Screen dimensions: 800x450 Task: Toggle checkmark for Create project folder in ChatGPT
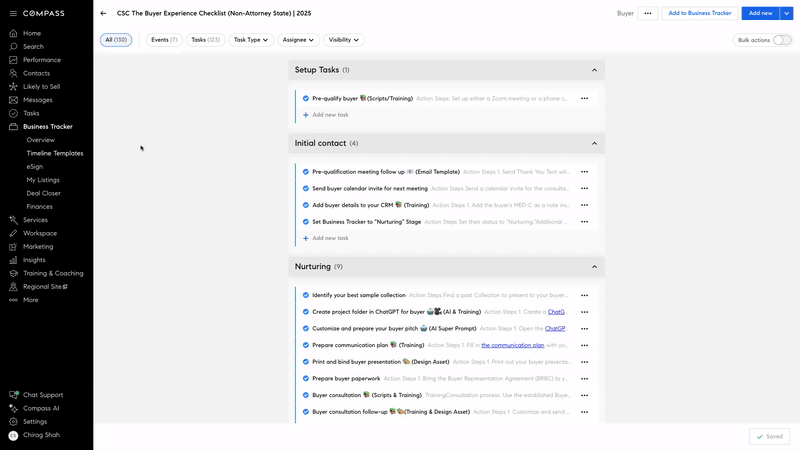click(306, 312)
